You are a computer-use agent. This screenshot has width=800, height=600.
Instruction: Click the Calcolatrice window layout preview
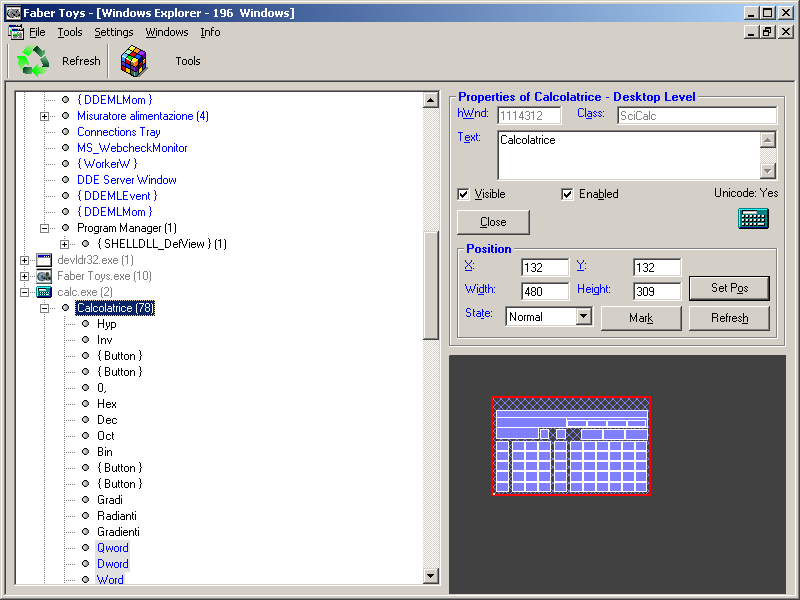[x=571, y=446]
